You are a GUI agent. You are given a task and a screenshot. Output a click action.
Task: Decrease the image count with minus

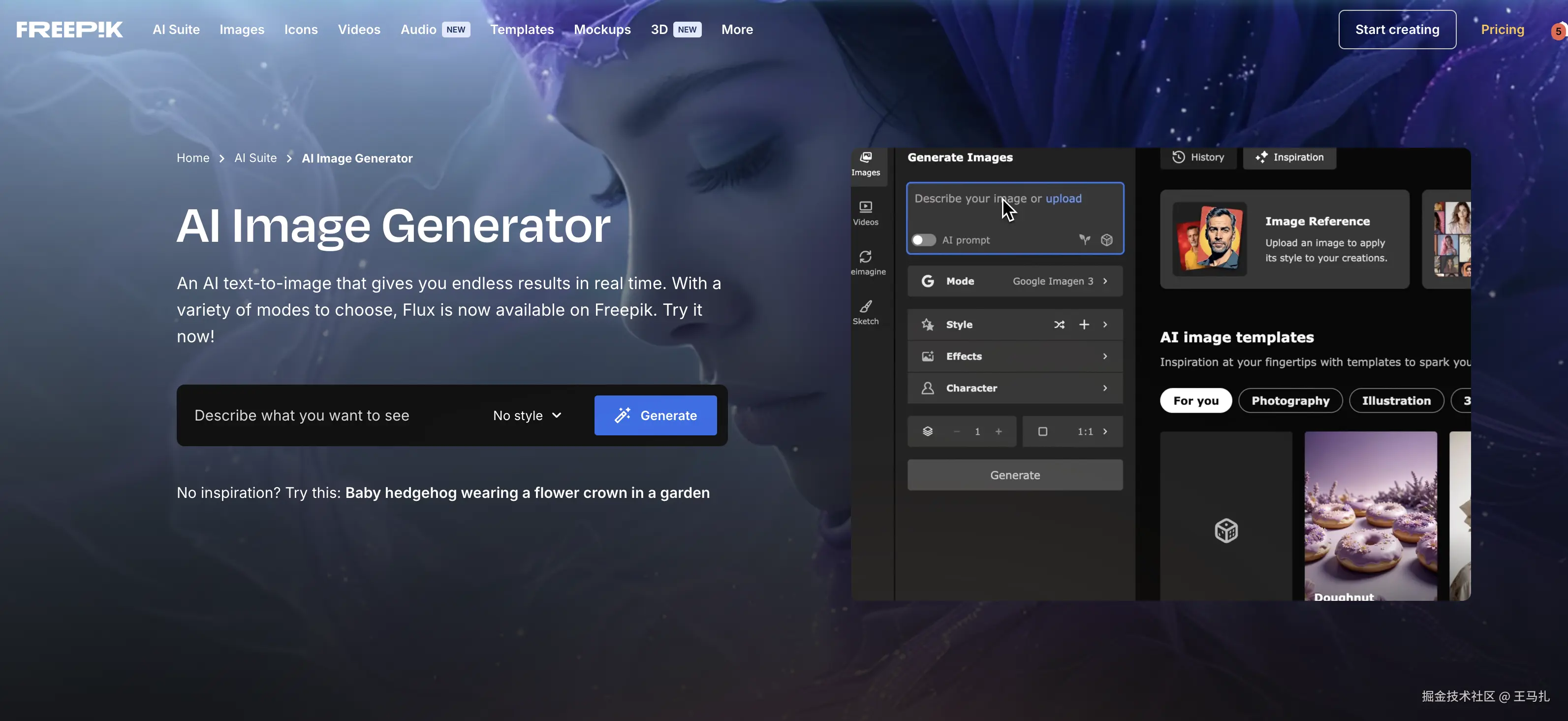pos(956,432)
